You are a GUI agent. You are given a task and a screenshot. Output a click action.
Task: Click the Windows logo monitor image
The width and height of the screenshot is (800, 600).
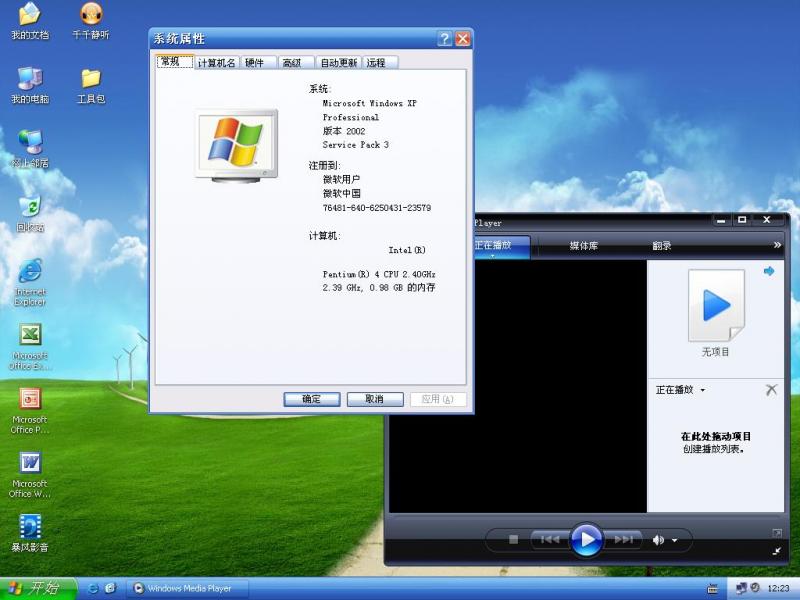coord(236,146)
